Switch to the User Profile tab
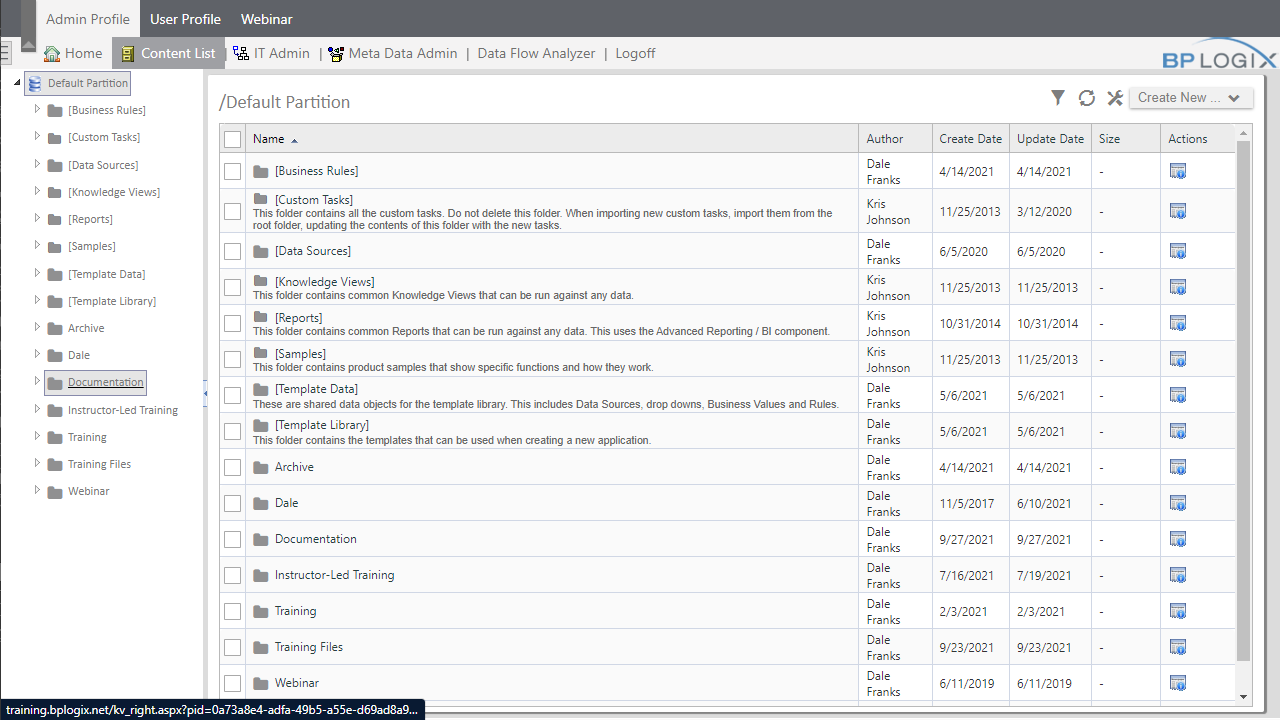Image resolution: width=1280 pixels, height=720 pixels. coord(185,19)
